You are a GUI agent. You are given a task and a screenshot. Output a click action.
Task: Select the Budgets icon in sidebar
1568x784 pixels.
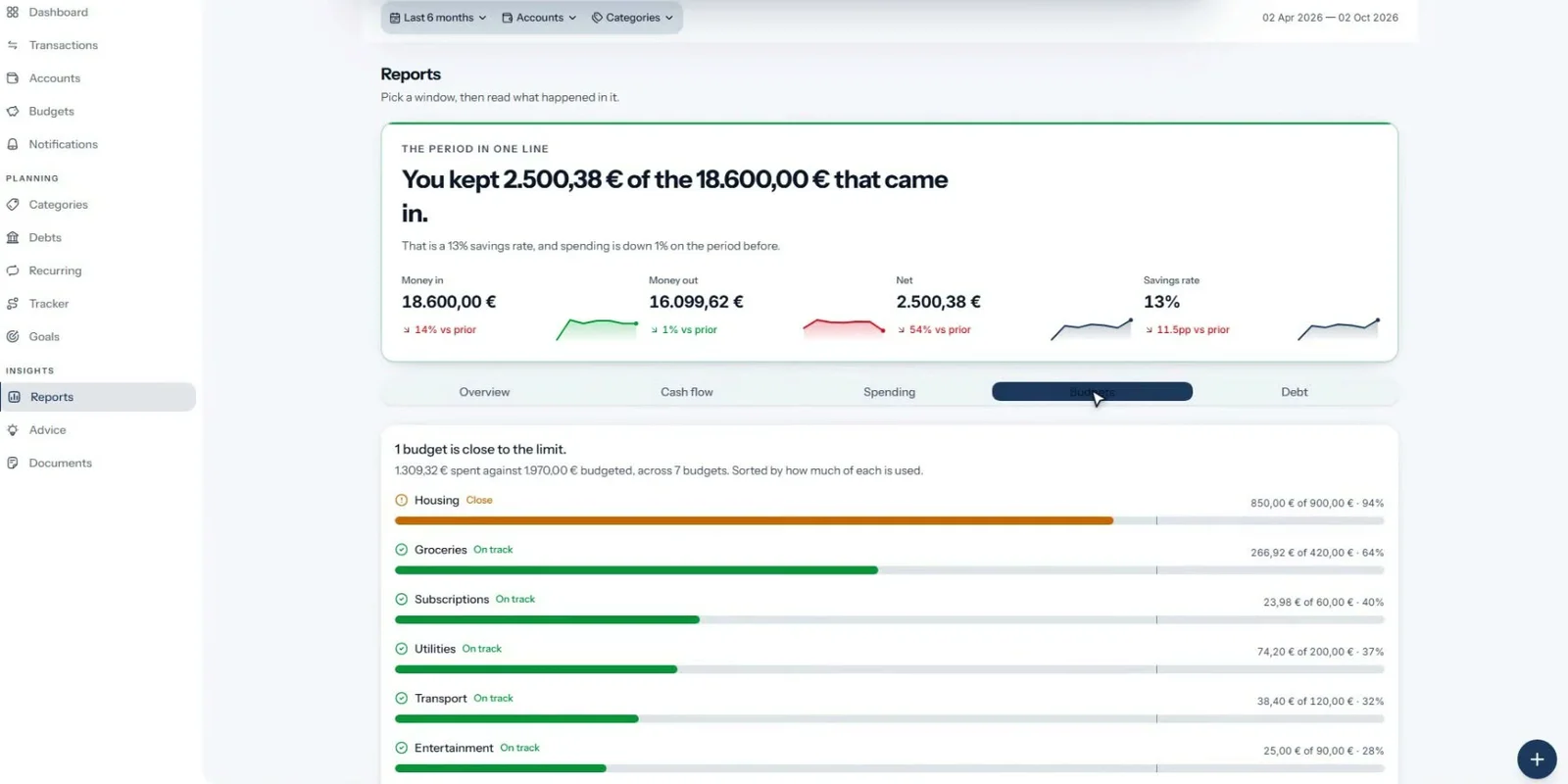tap(13, 112)
